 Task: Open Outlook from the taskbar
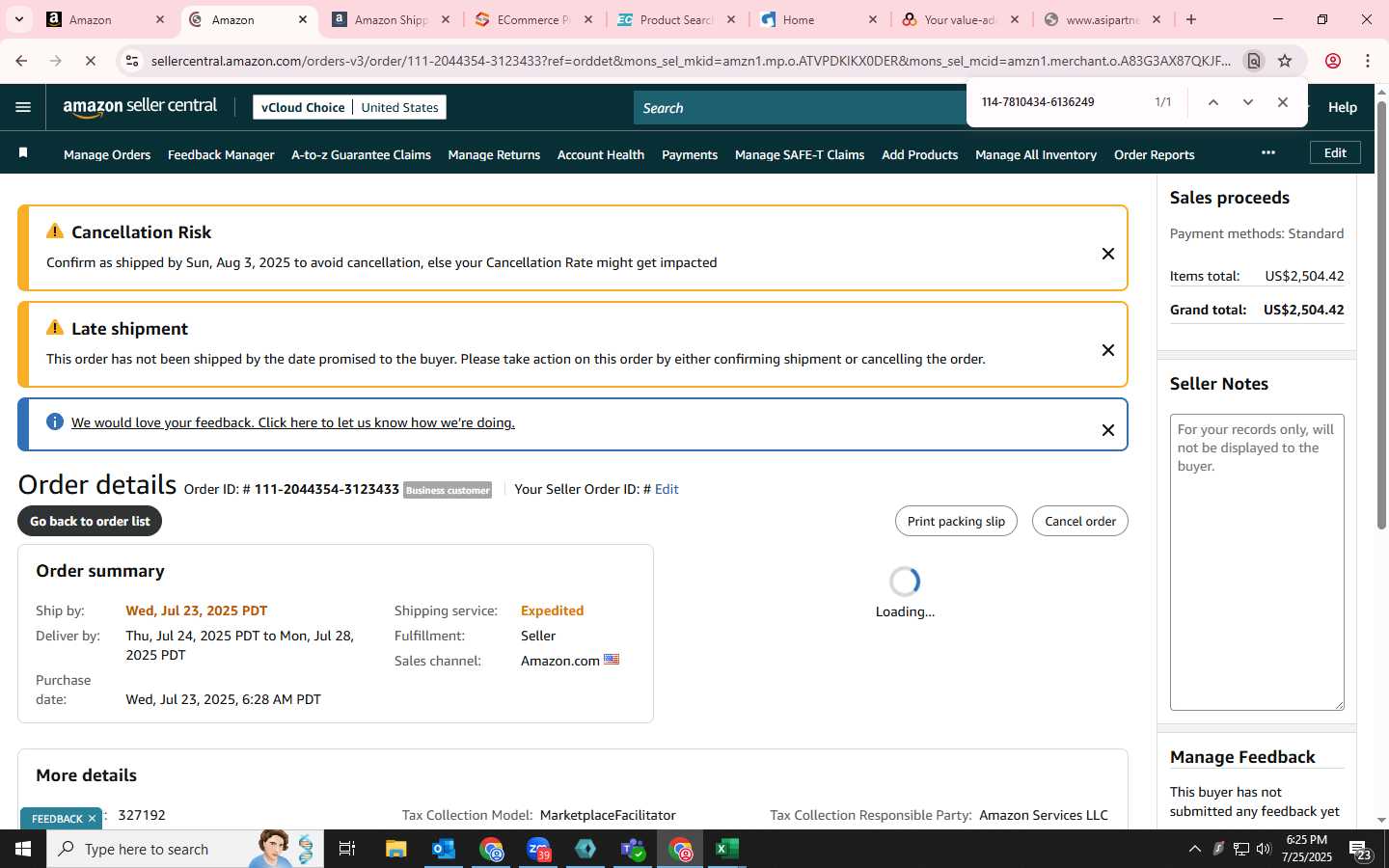coord(444,849)
